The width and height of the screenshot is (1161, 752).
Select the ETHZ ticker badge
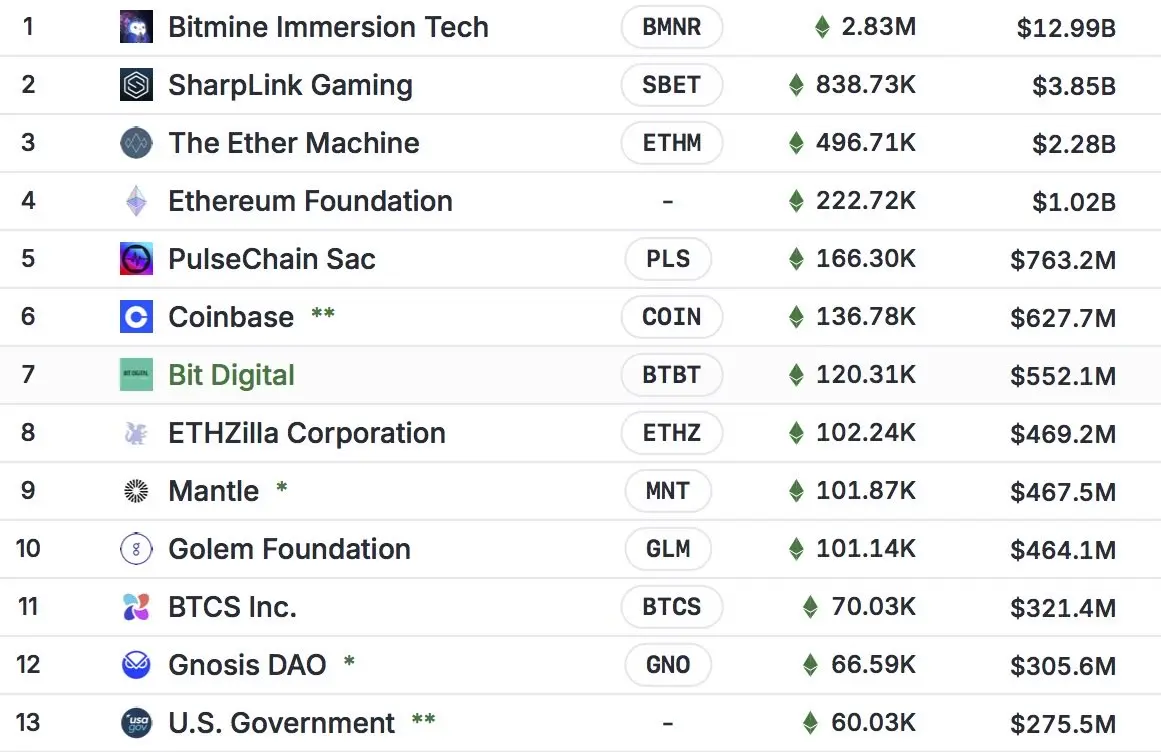pyautogui.click(x=671, y=433)
